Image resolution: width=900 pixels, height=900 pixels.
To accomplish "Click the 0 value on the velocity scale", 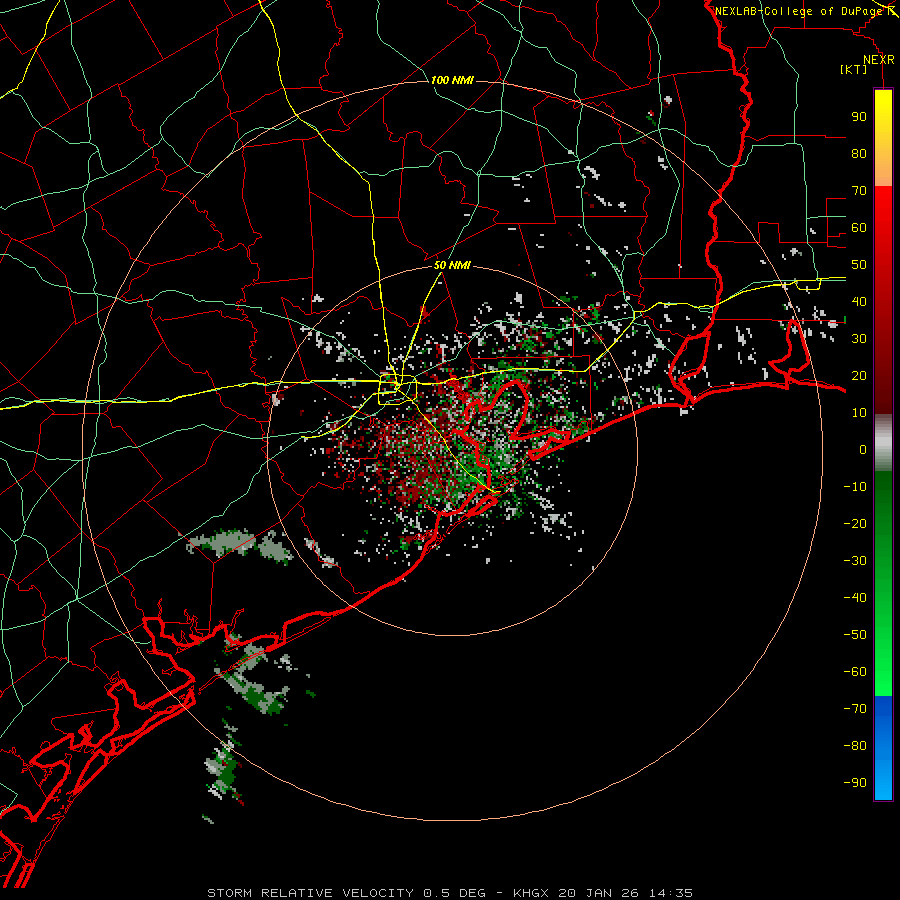I will 863,449.
